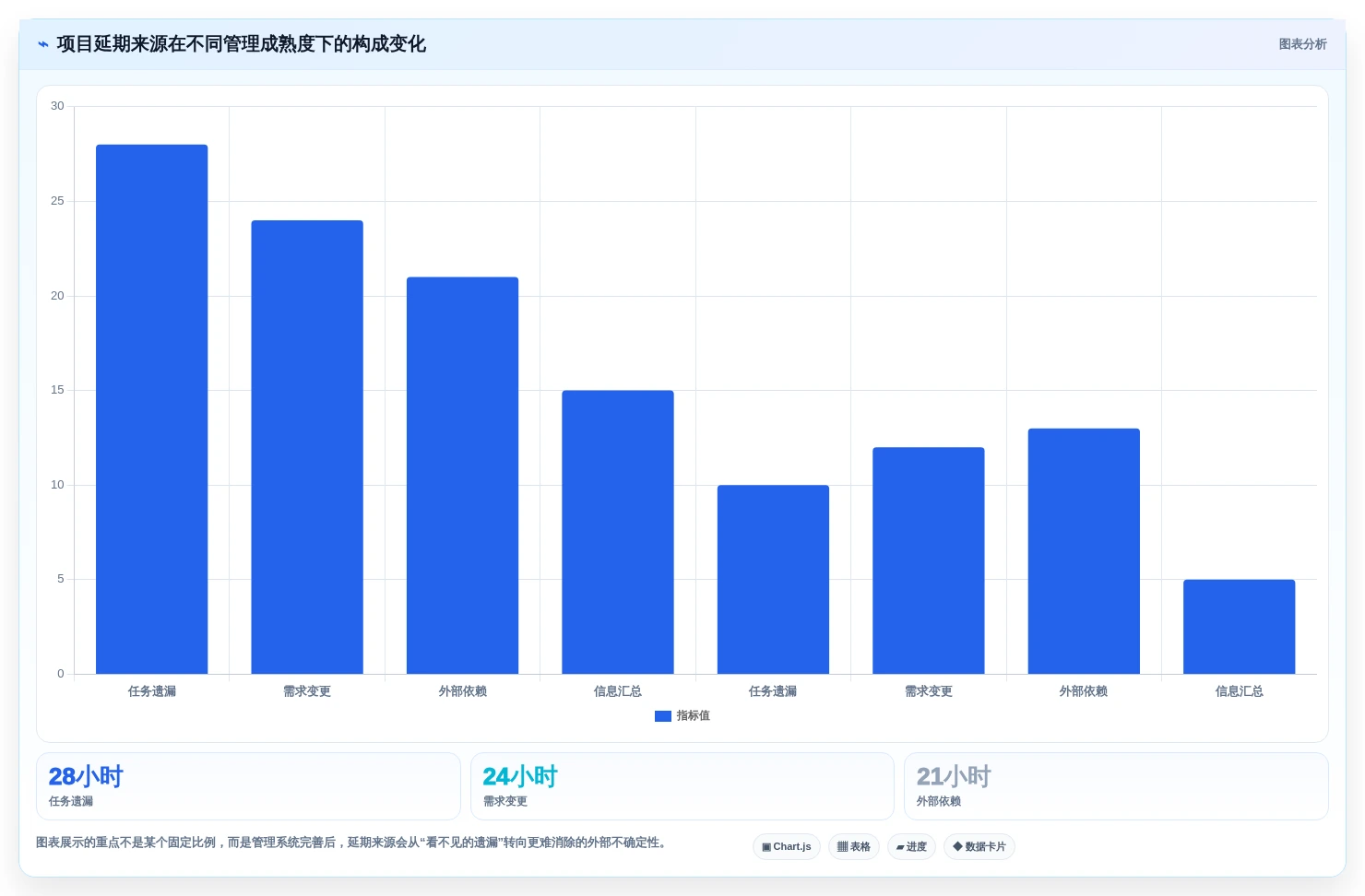Click the second 任务遗漏 bar at 10
The image size is (1365, 896).
(x=773, y=579)
